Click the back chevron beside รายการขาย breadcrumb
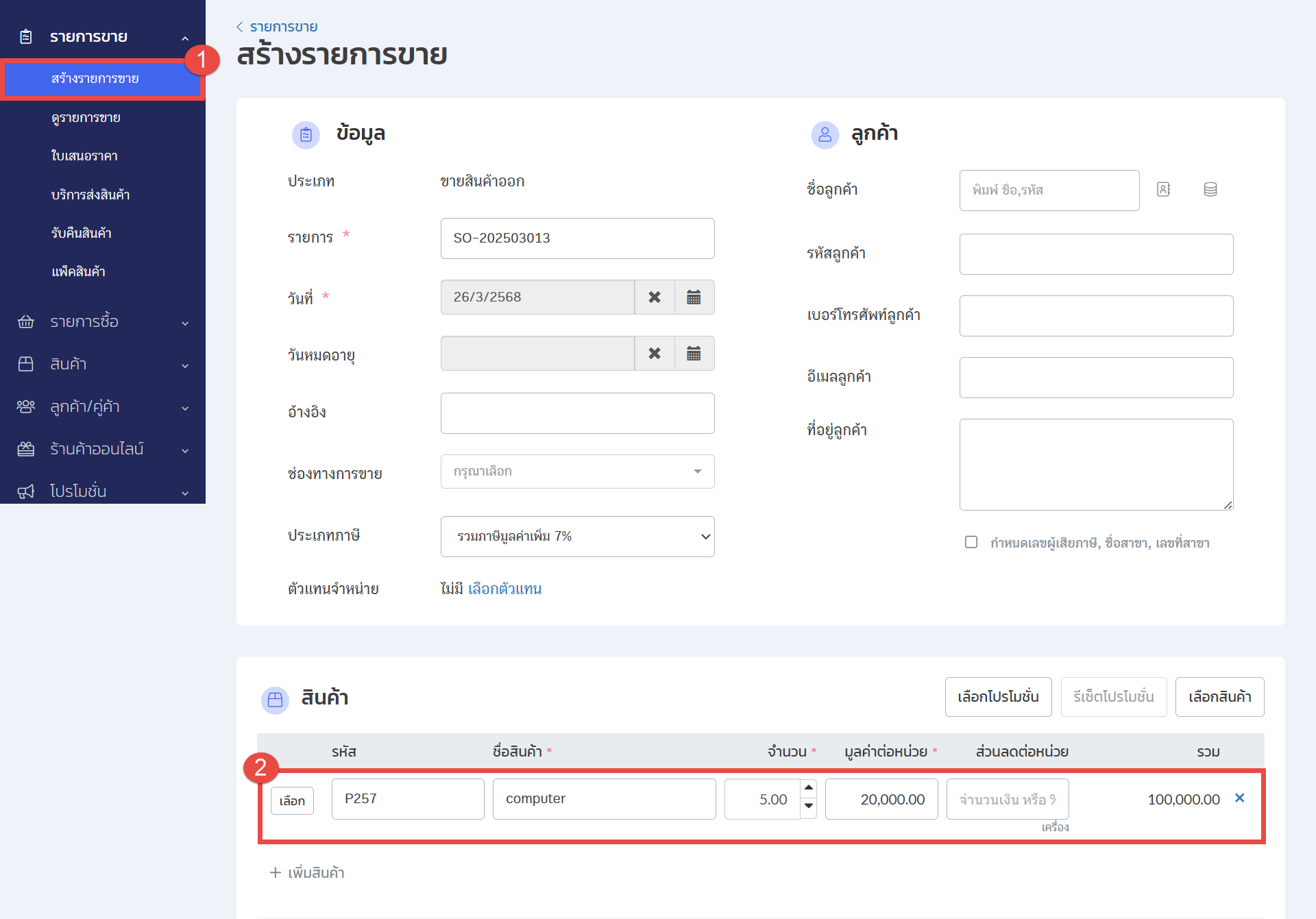1316x919 pixels. pos(239,27)
